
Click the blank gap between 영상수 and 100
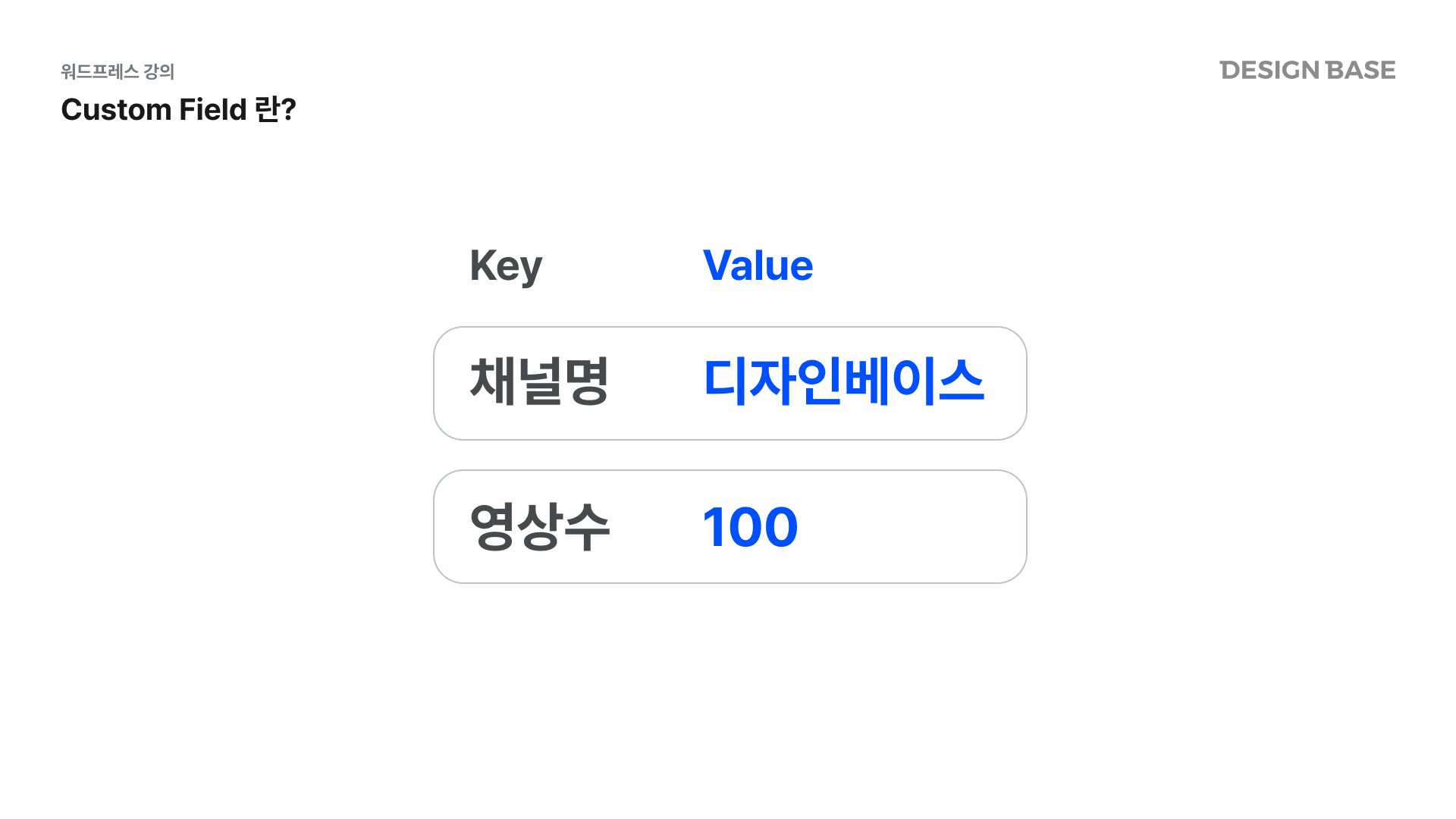click(656, 527)
